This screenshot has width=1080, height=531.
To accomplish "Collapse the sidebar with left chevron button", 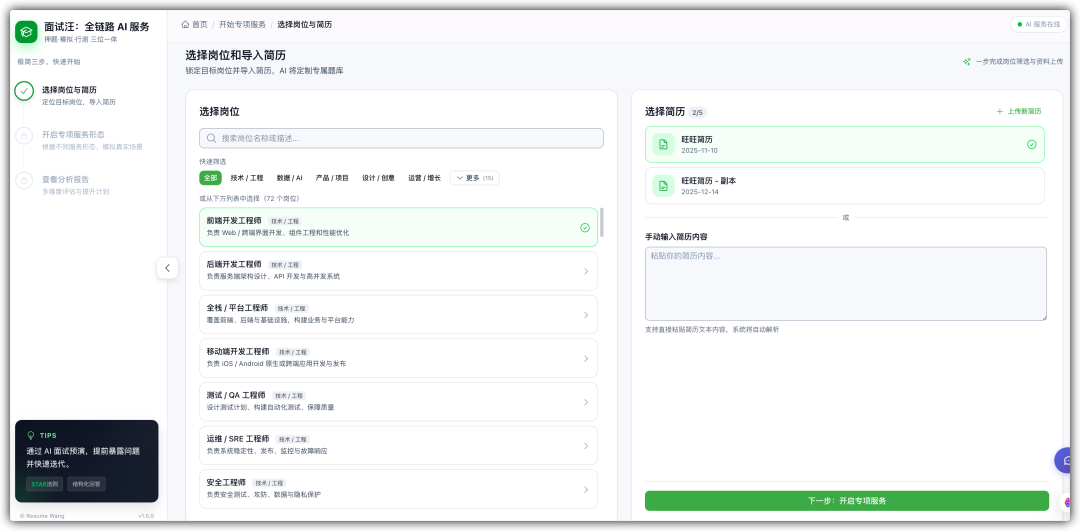I will click(167, 268).
